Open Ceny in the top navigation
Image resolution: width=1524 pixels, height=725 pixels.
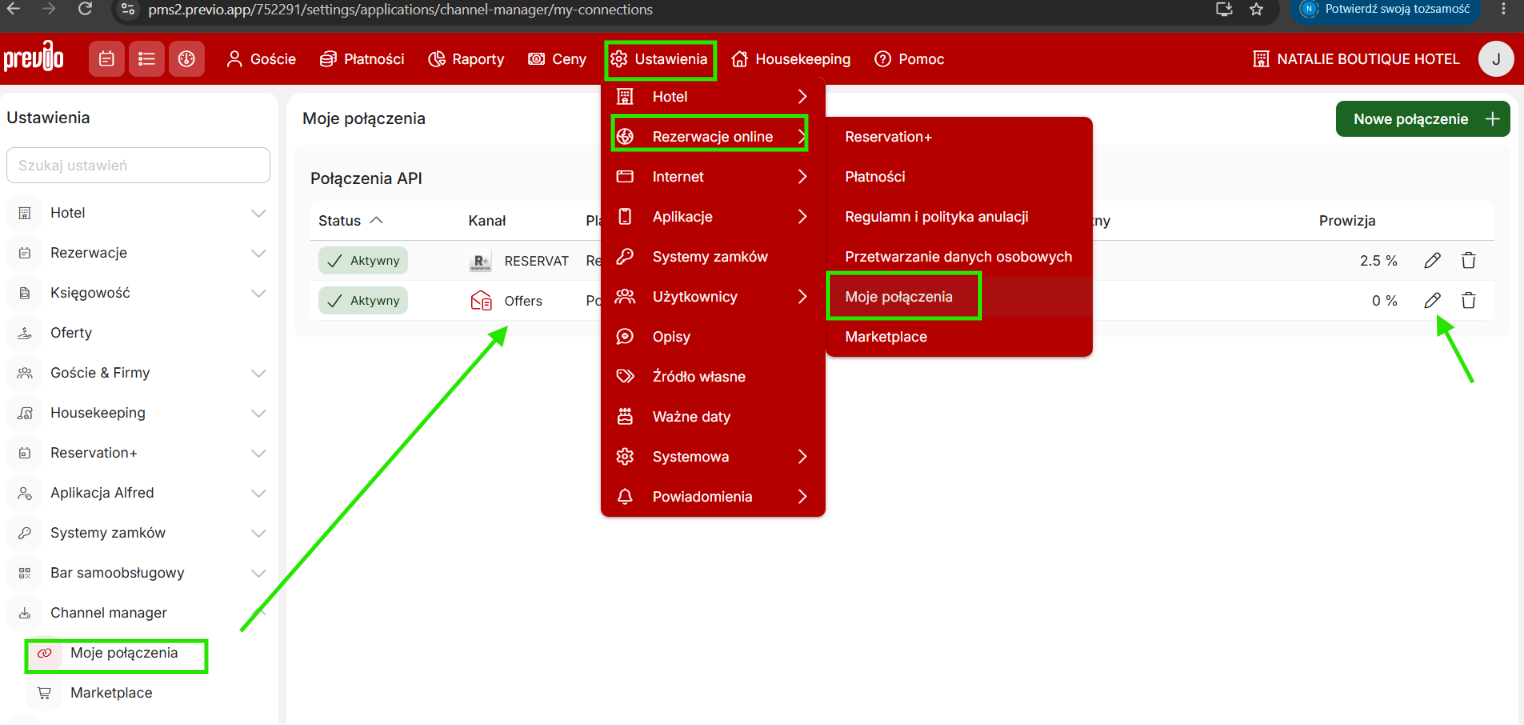pyautogui.click(x=557, y=59)
